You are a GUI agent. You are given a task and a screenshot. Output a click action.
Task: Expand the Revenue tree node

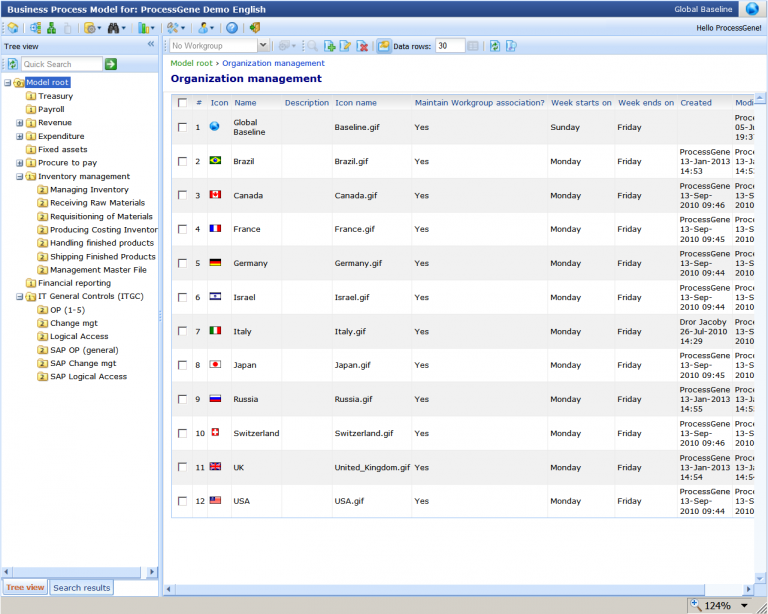coord(19,123)
